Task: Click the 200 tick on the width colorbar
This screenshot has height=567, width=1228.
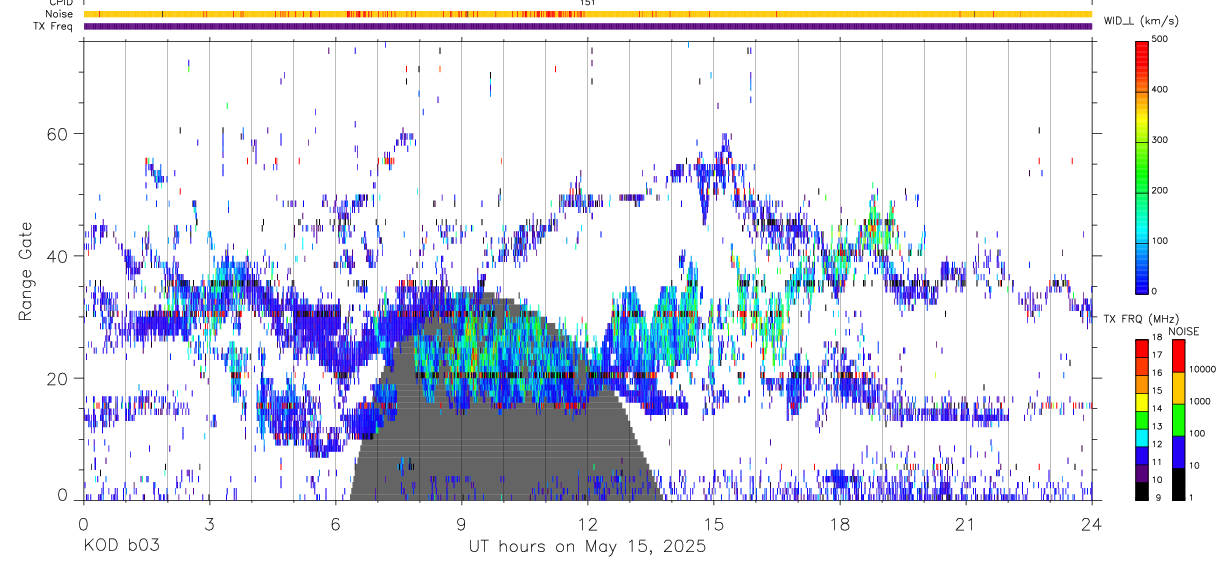Action: coord(1160,190)
